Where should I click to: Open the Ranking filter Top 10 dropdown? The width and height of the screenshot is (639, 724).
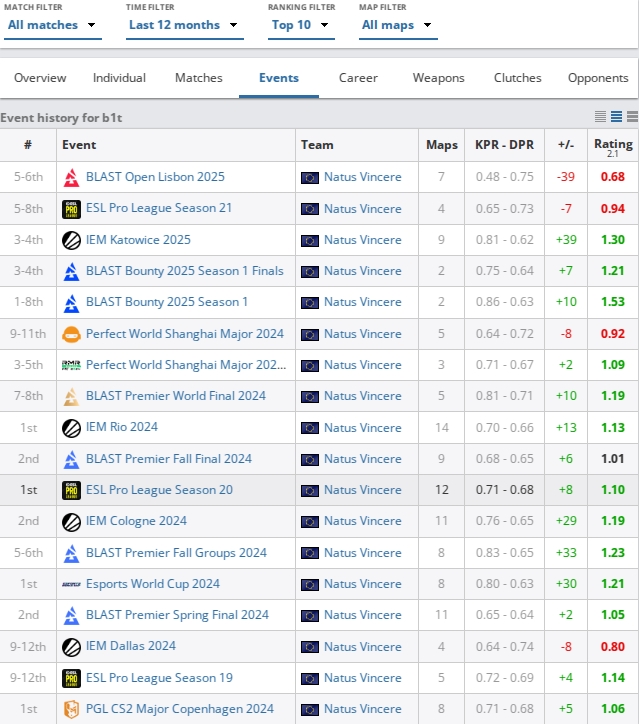point(301,25)
